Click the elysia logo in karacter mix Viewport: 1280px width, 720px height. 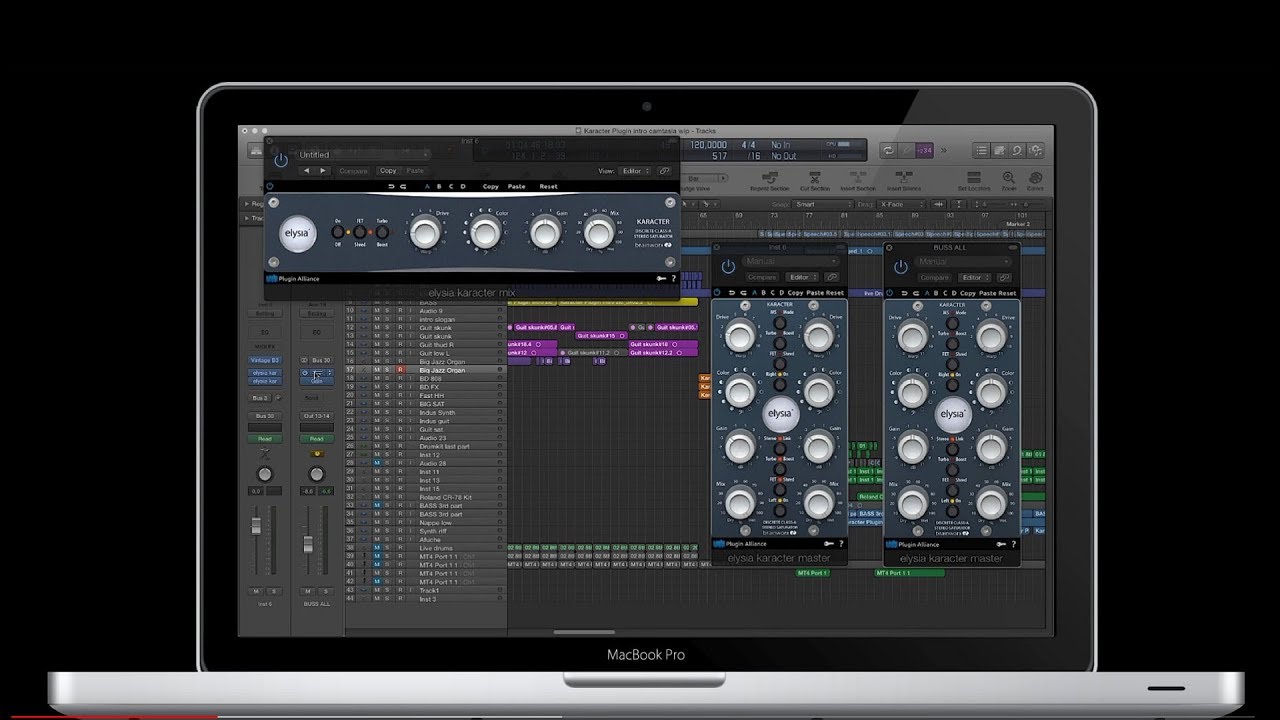pos(298,233)
